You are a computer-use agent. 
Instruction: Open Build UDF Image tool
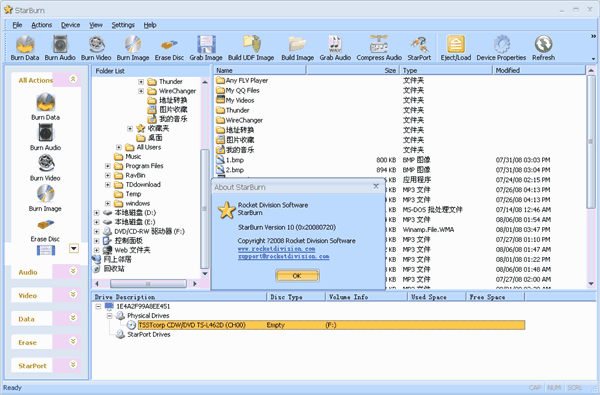[251, 48]
